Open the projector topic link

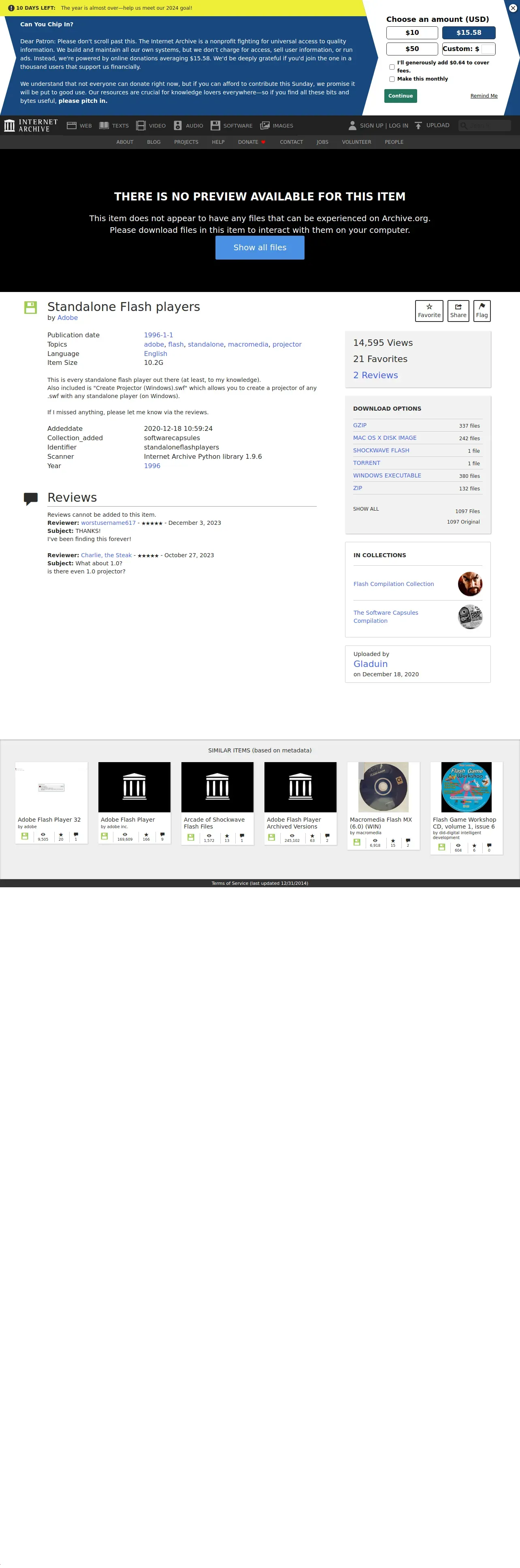287,345
